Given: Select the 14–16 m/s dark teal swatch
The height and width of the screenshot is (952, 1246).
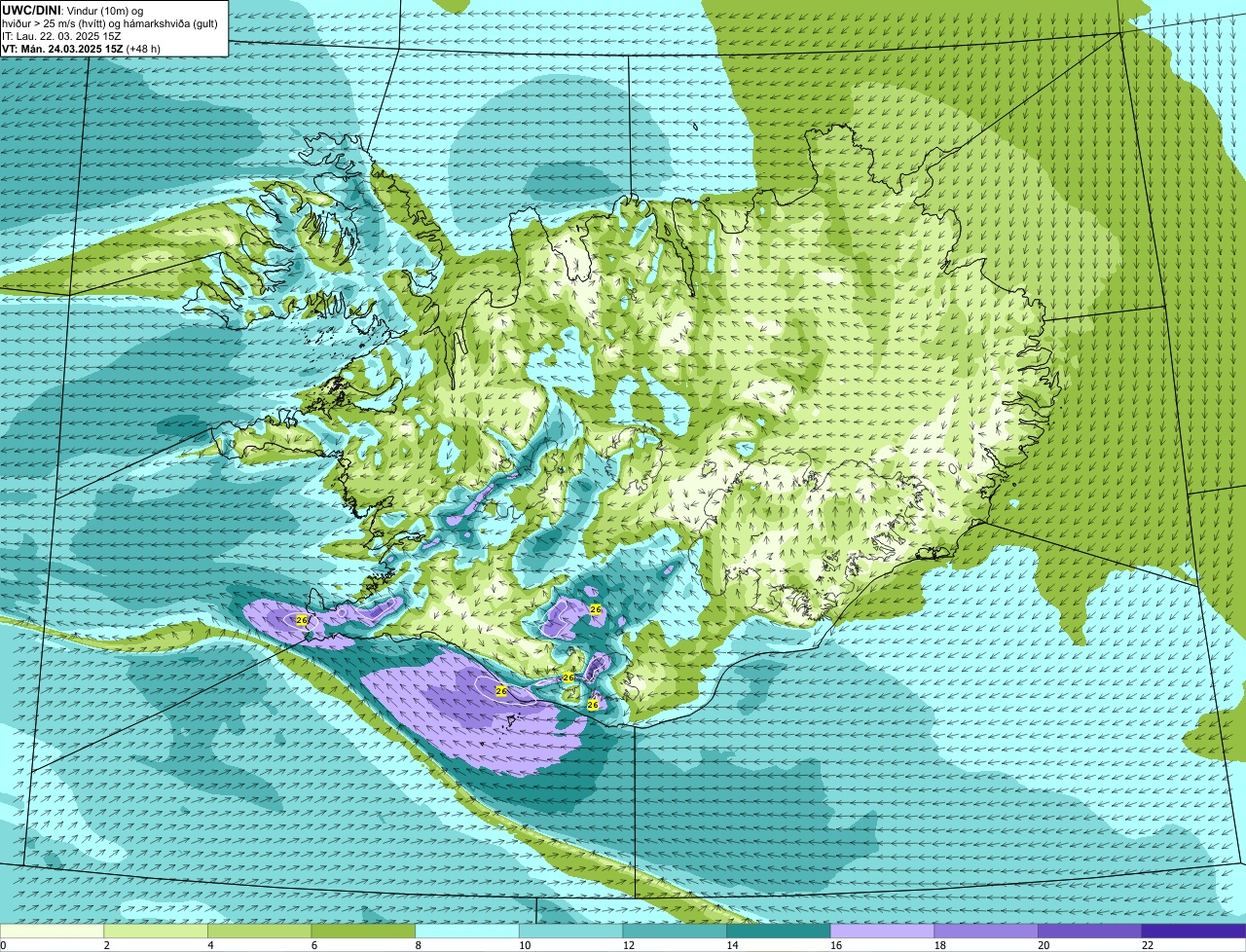Looking at the screenshot, I should pos(778,931).
